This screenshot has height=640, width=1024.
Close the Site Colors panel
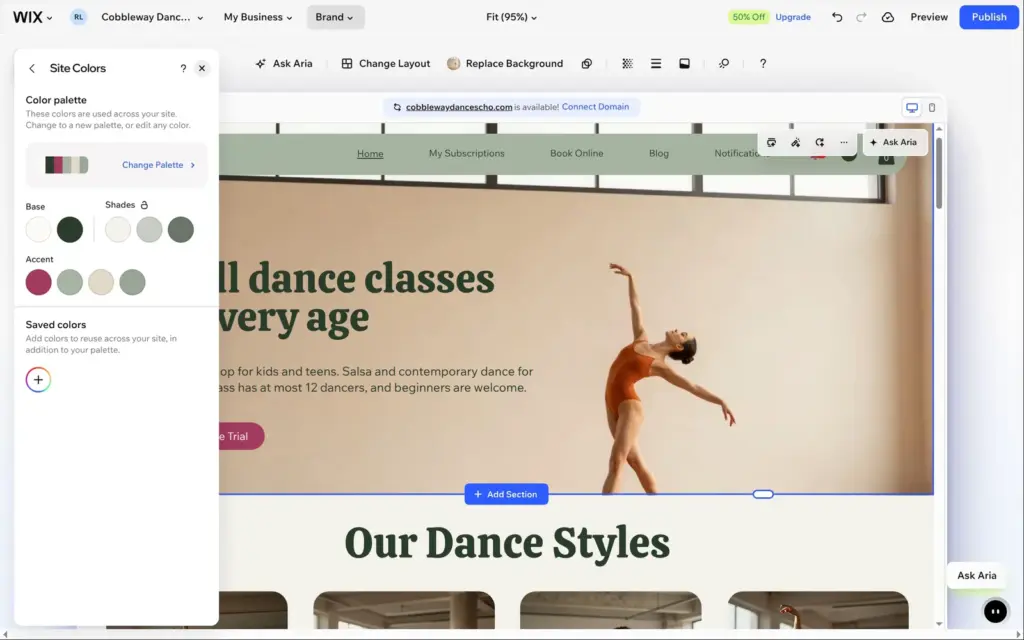[x=202, y=68]
